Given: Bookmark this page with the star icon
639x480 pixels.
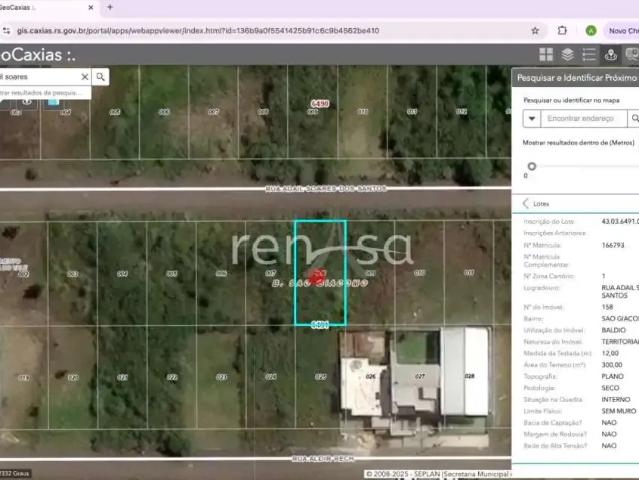Looking at the screenshot, I should click(535, 30).
